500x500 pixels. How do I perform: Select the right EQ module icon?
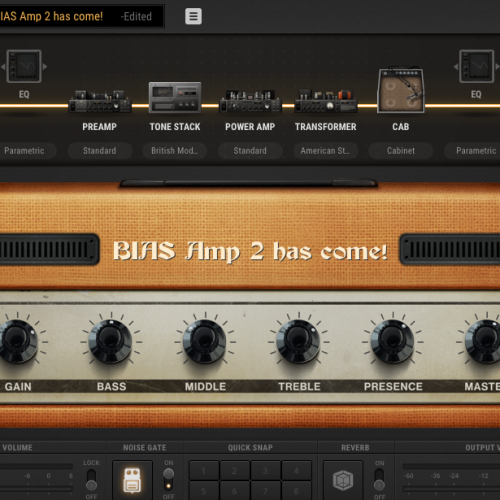tap(476, 66)
